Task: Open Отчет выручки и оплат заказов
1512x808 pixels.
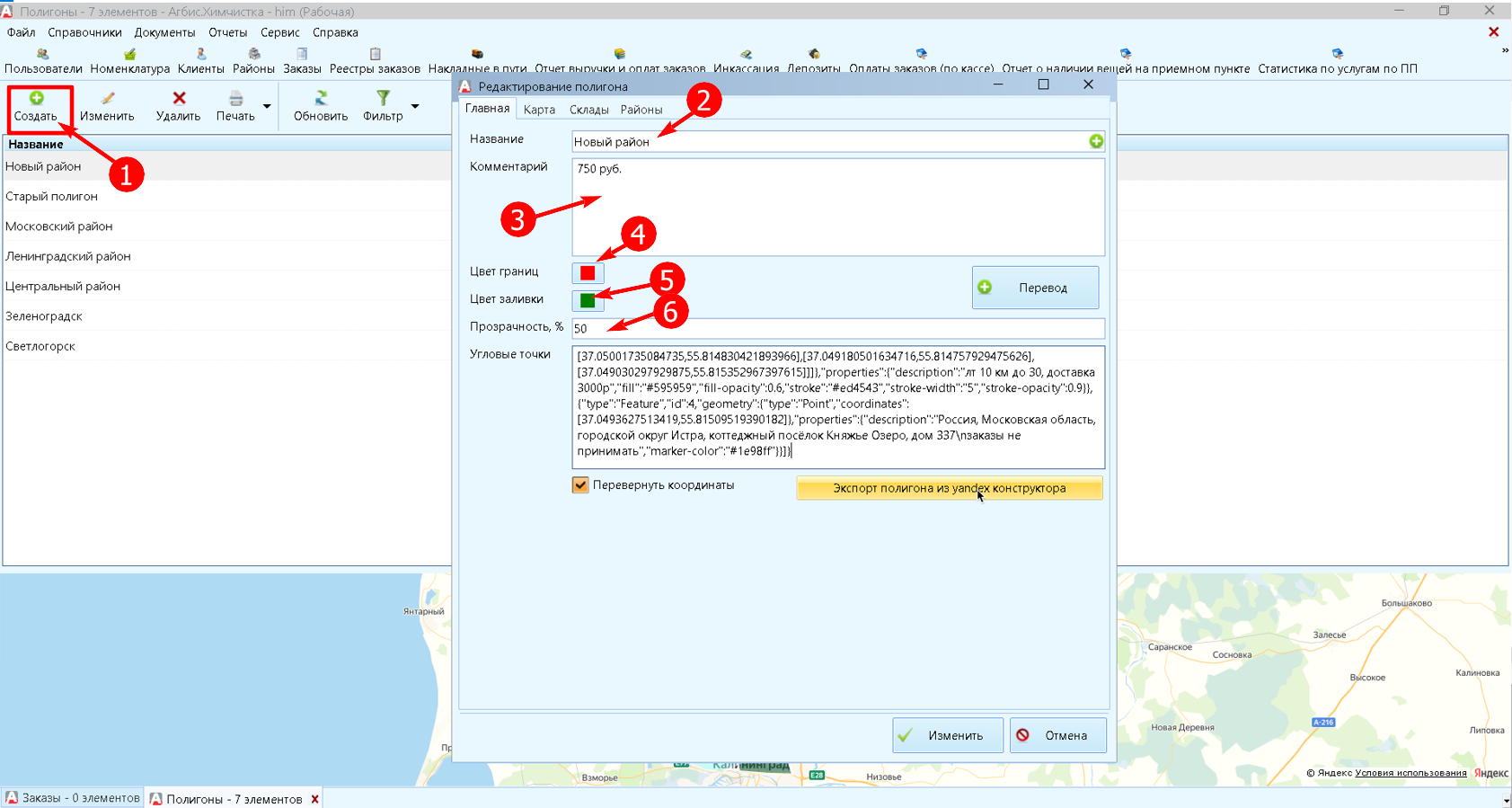Action: (620, 62)
